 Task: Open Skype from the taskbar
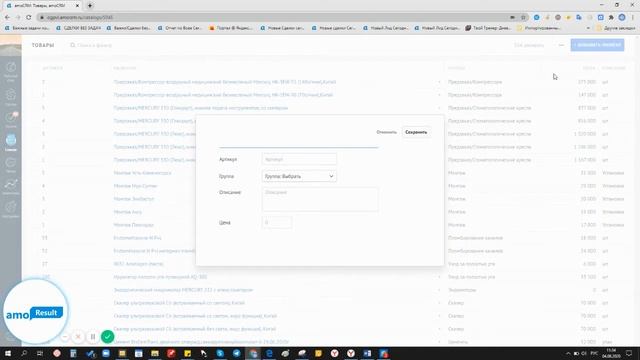[220, 353]
